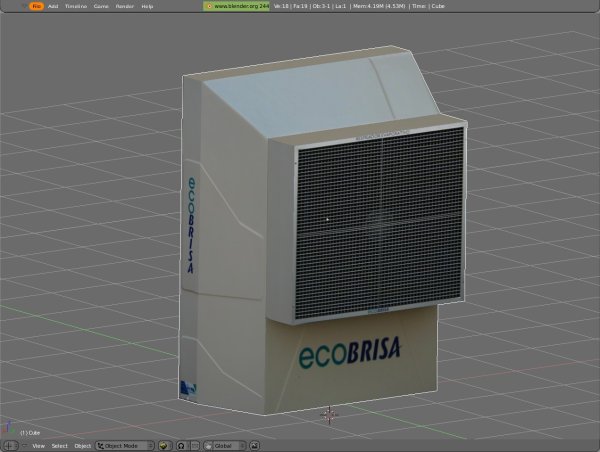
Task: Open the Object menu in 3D header
Action: (x=82, y=445)
